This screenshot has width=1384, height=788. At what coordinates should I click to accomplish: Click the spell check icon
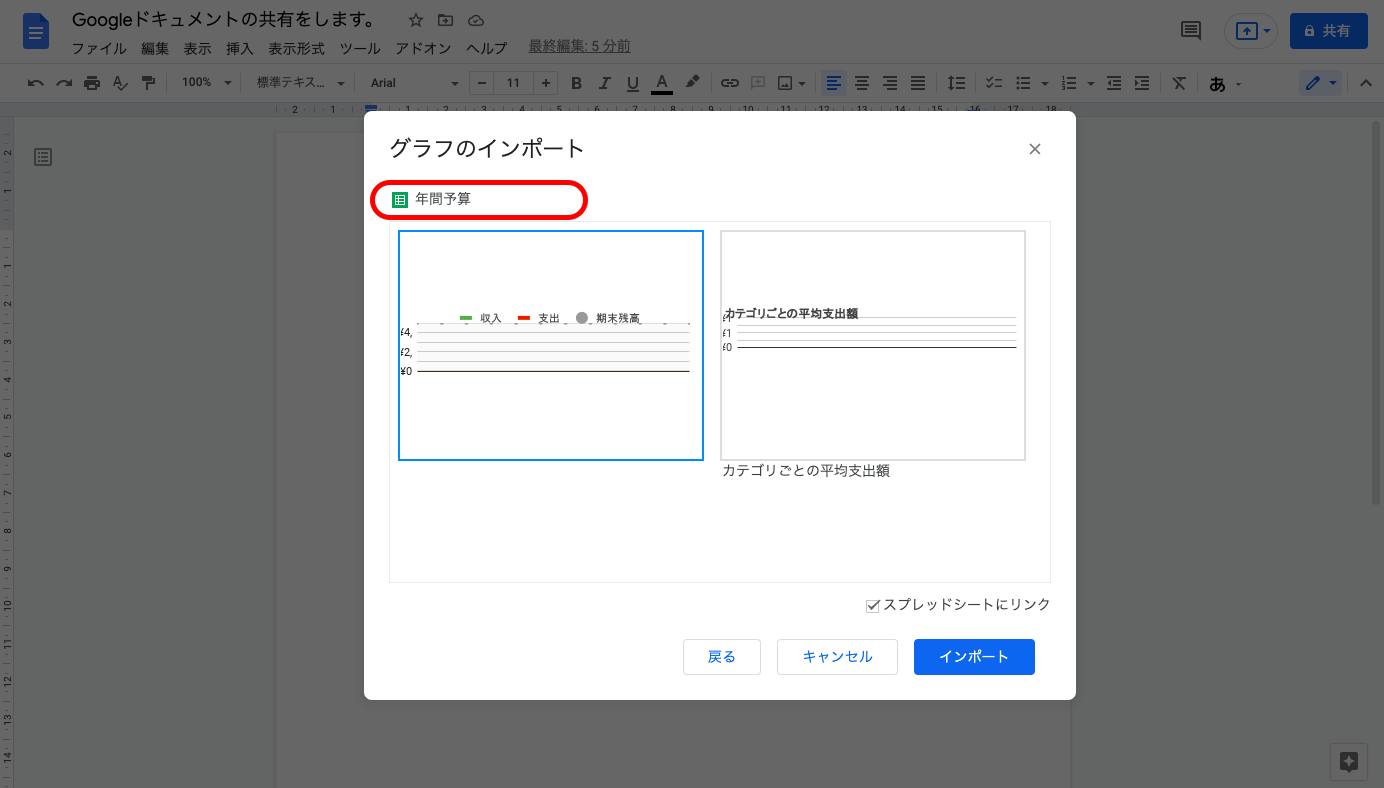120,83
